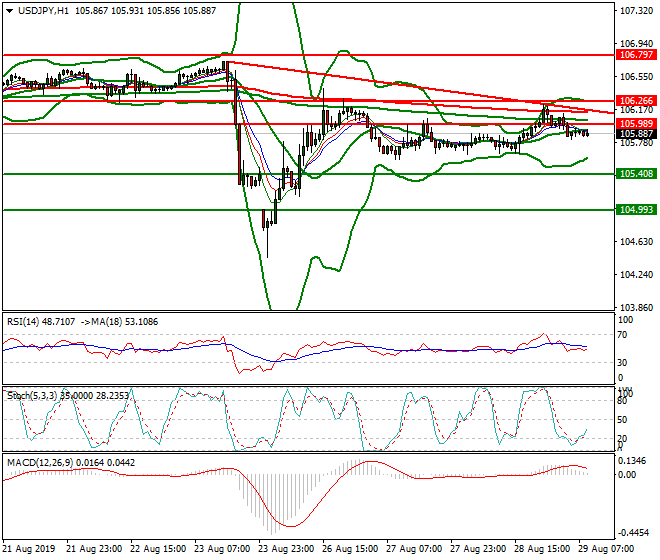Select the 27 Aug 07:00 time axis label

(414, 549)
